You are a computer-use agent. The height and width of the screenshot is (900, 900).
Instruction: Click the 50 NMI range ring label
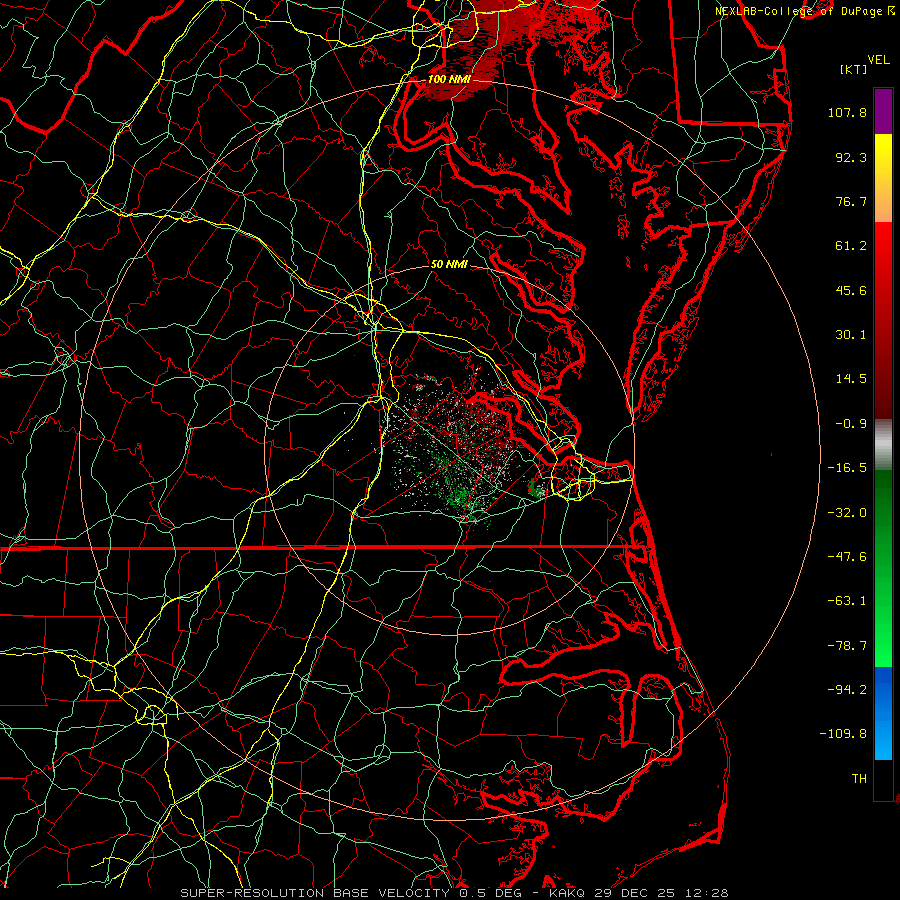click(x=449, y=264)
